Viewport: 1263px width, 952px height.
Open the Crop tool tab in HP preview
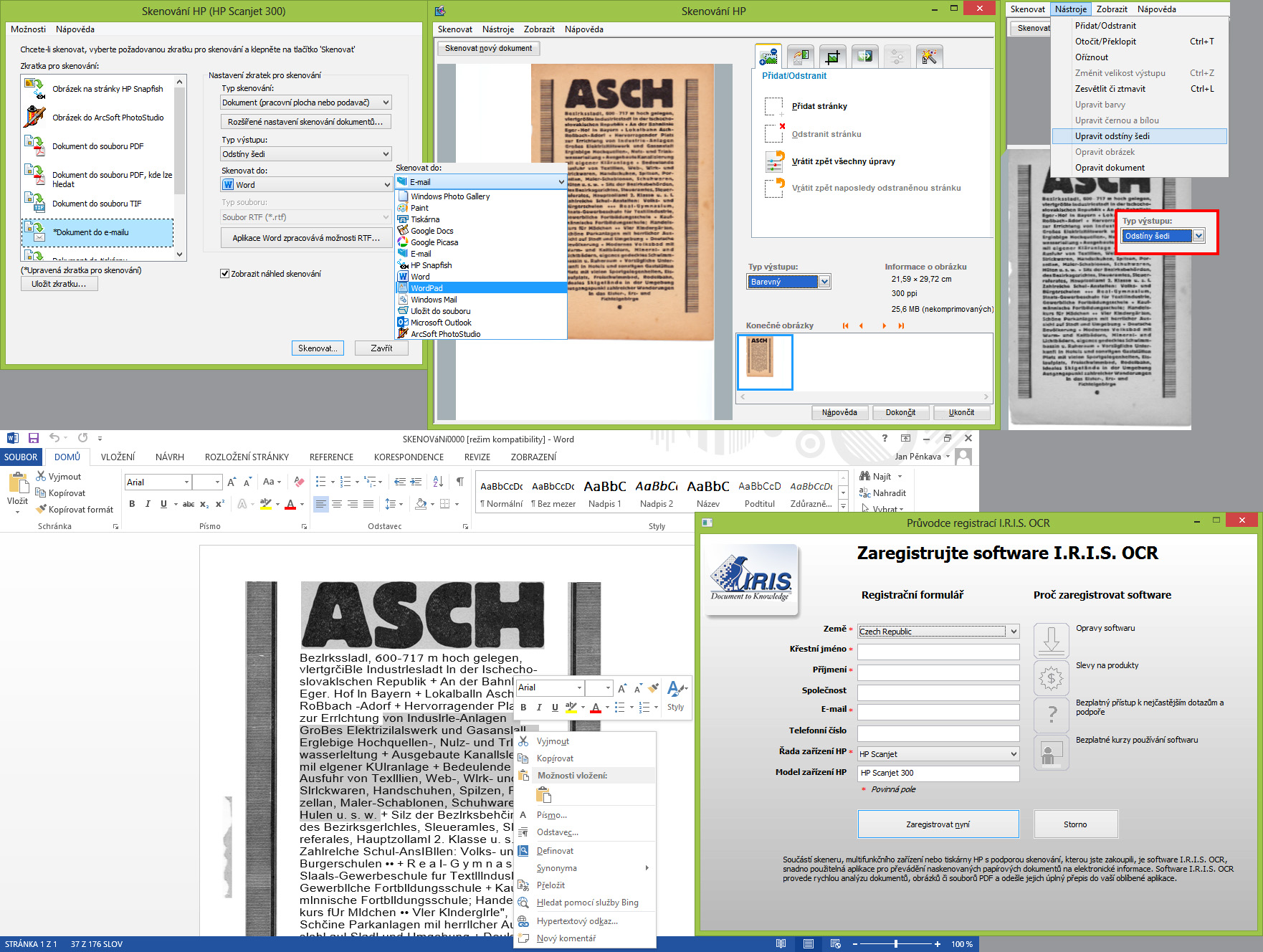click(x=832, y=56)
